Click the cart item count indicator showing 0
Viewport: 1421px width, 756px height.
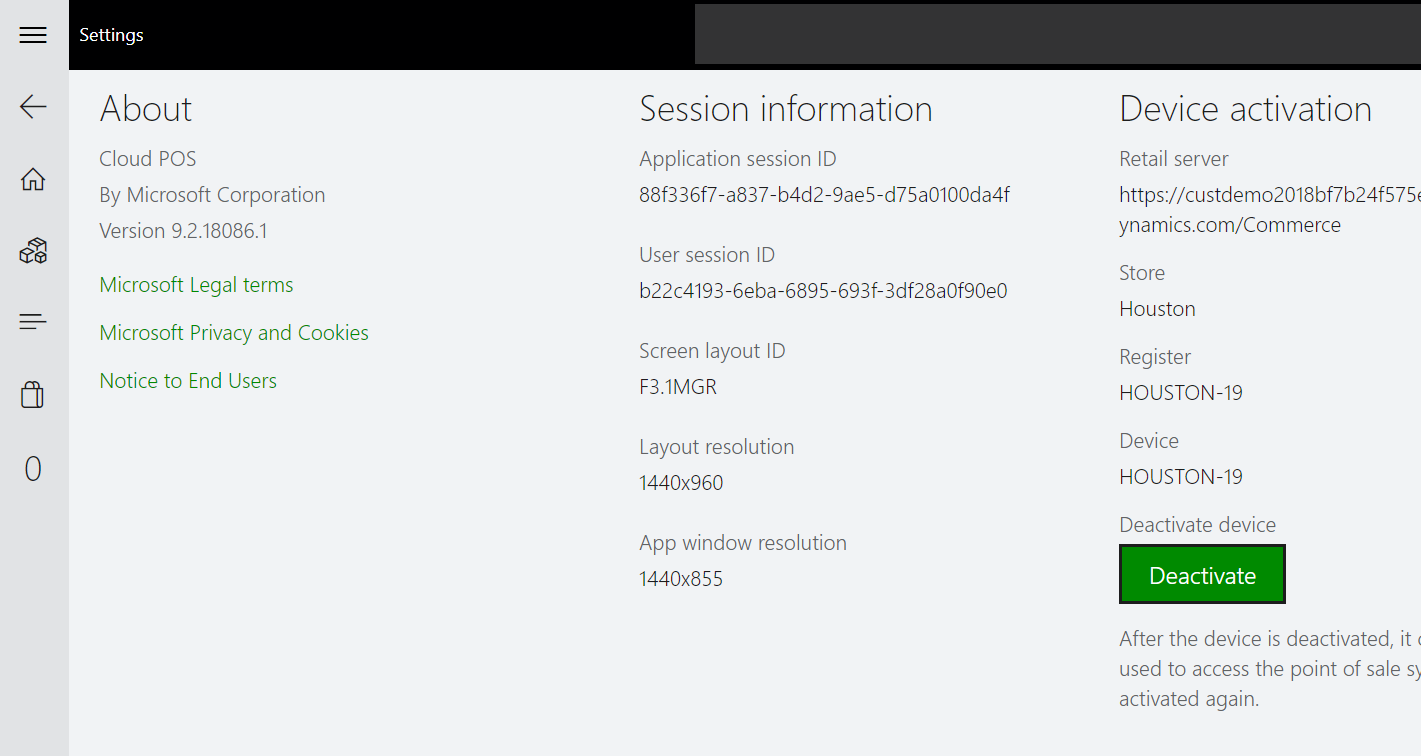33,468
